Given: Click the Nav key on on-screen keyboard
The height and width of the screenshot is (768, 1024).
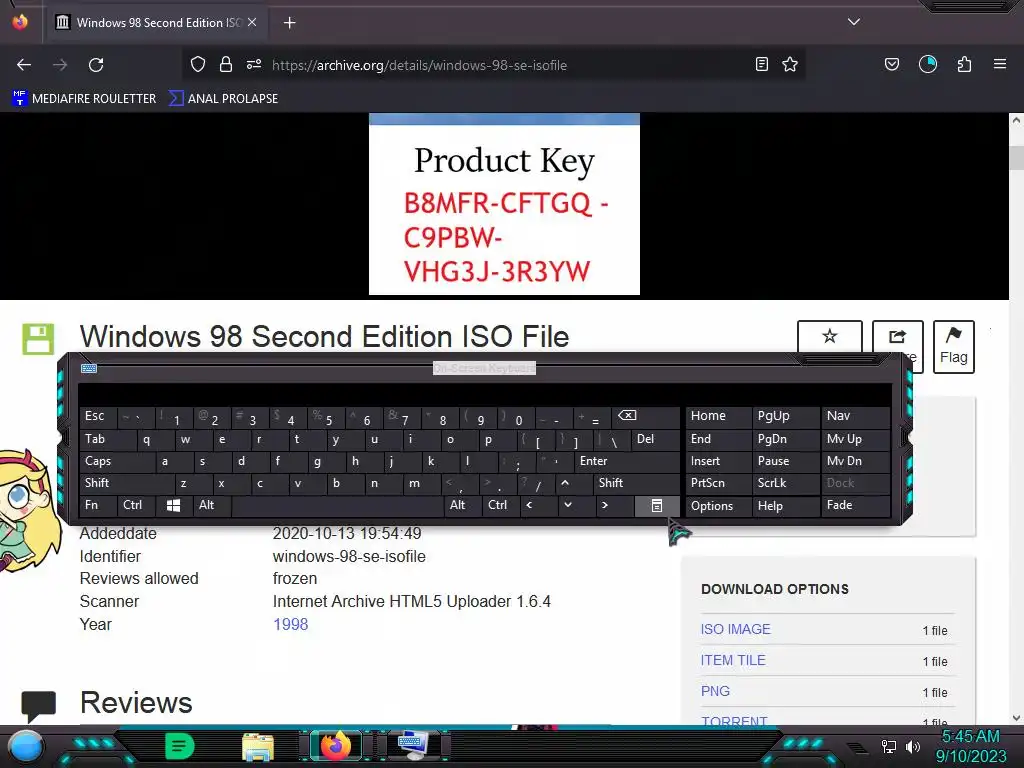Looking at the screenshot, I should [856, 416].
